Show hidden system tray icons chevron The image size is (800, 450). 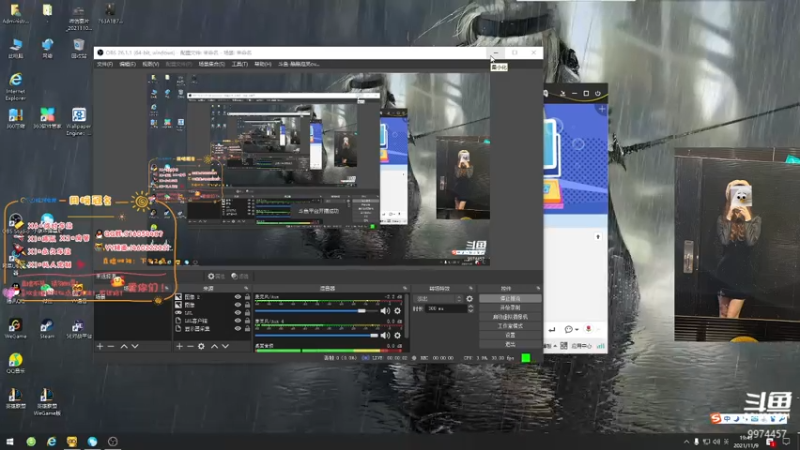tap(686, 442)
